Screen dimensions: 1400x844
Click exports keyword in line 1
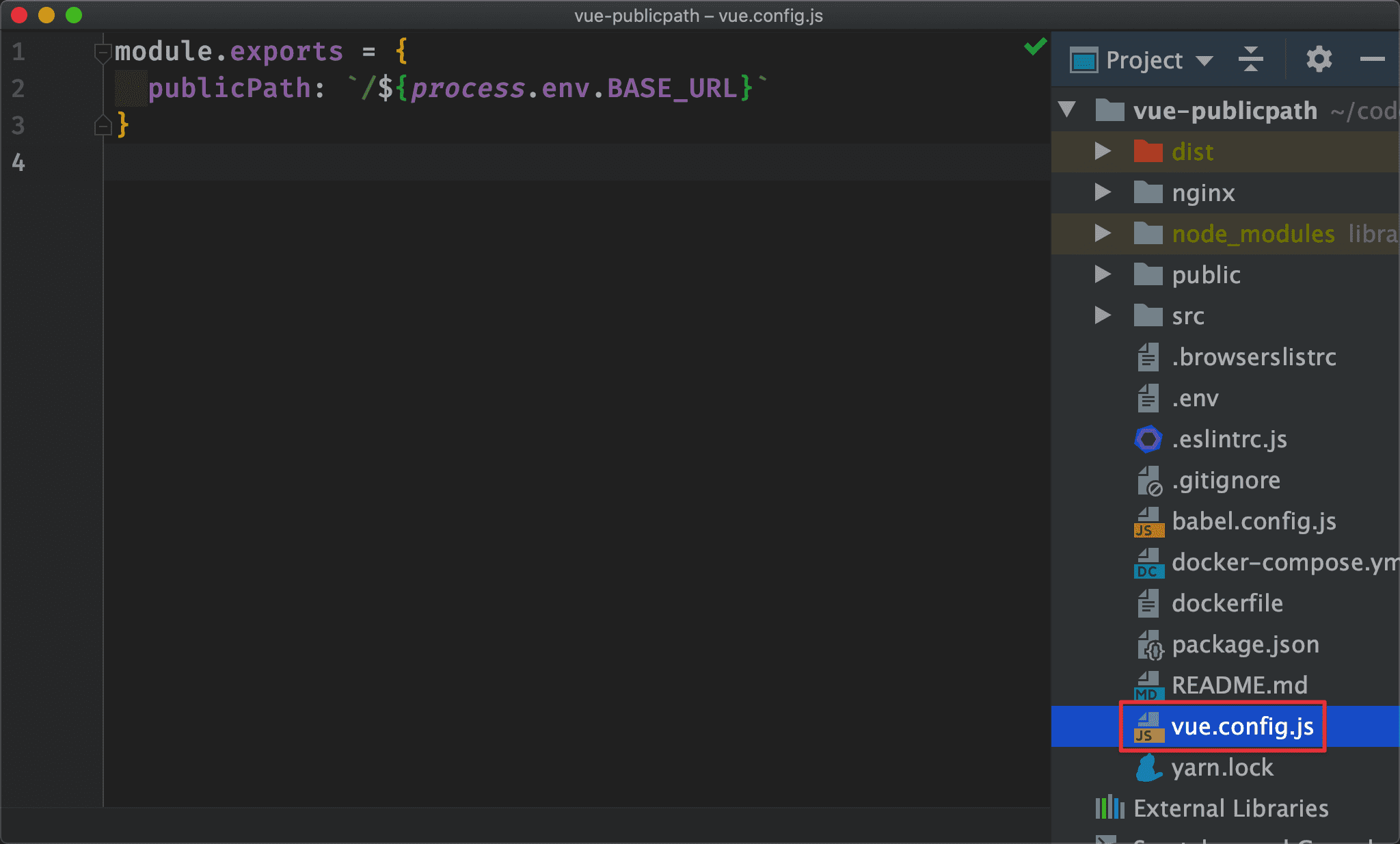pyautogui.click(x=286, y=51)
